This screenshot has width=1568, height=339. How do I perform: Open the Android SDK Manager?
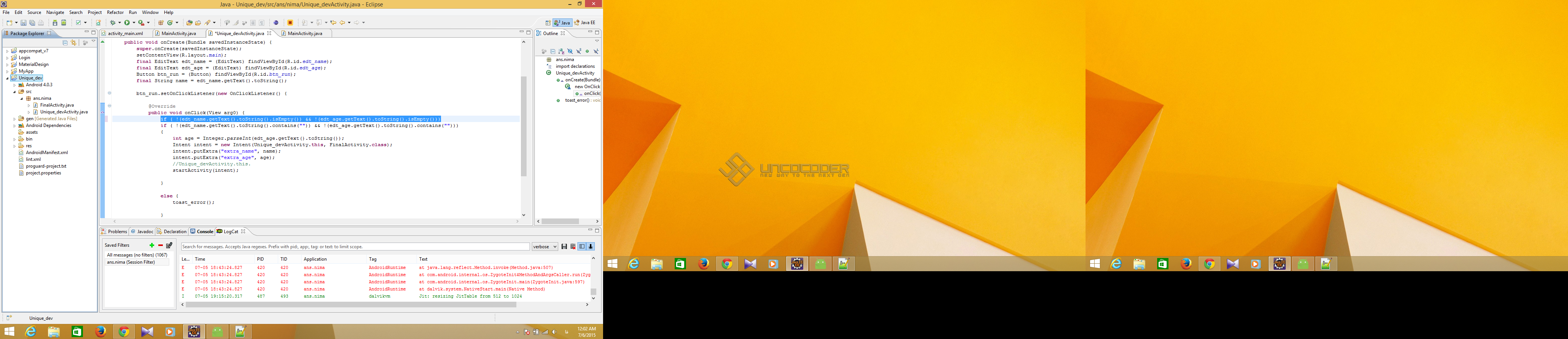[55, 23]
